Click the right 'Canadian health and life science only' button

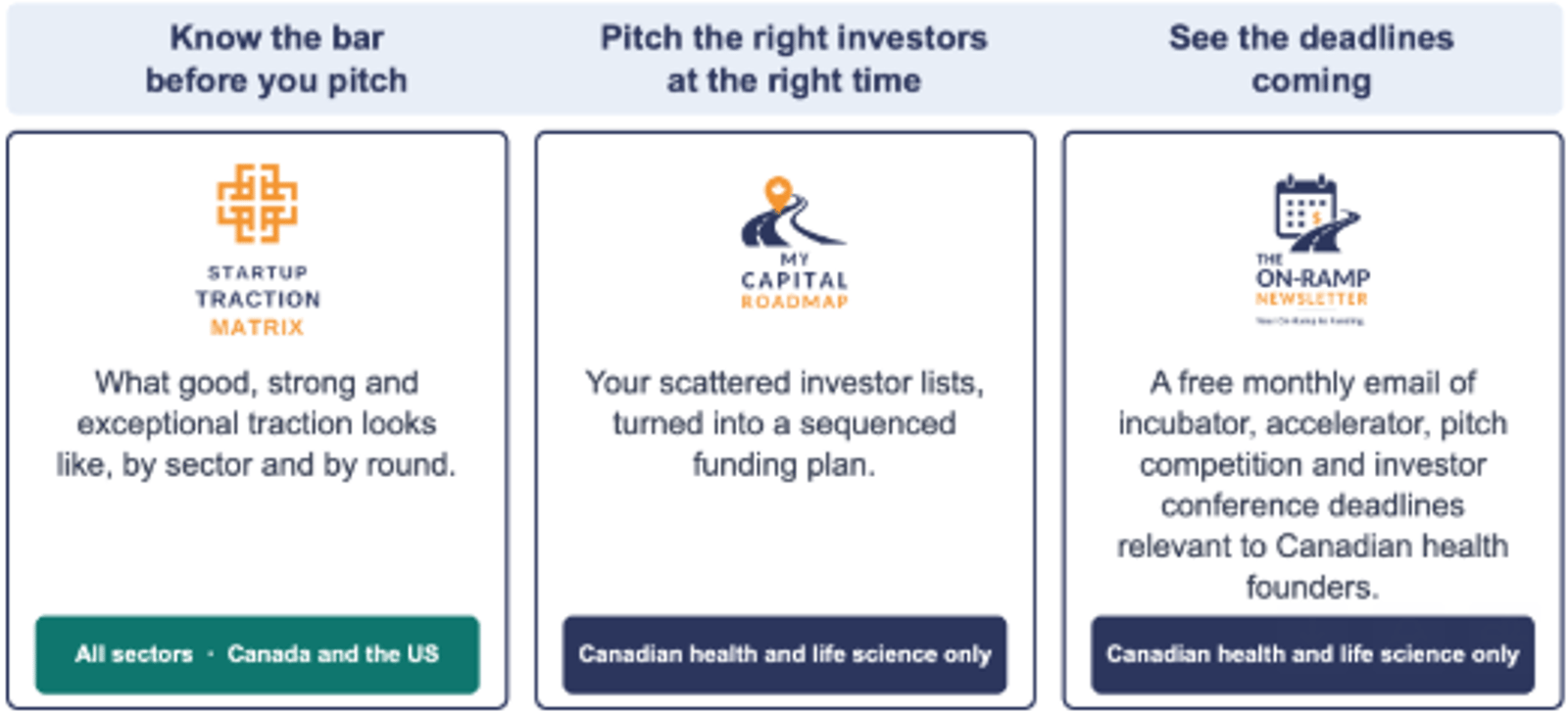(1313, 654)
